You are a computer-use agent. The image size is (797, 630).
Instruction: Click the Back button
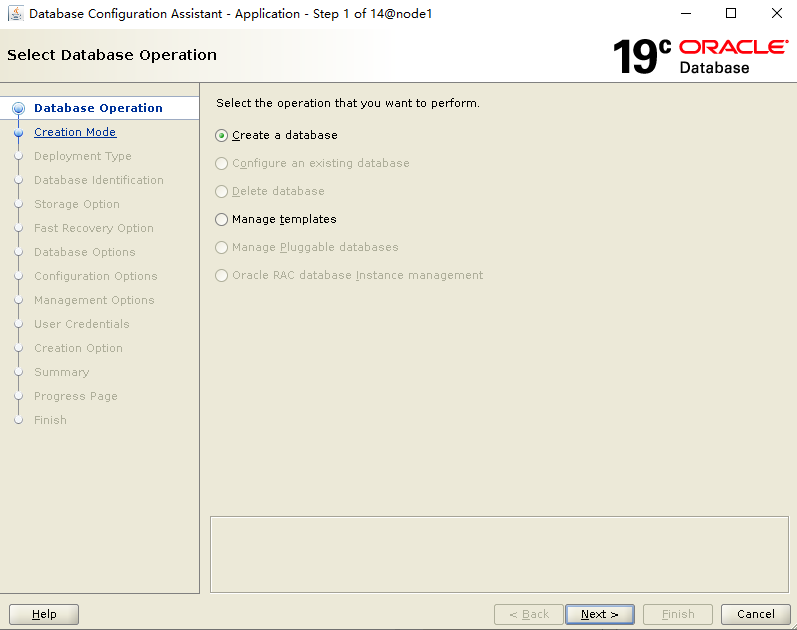tap(529, 614)
